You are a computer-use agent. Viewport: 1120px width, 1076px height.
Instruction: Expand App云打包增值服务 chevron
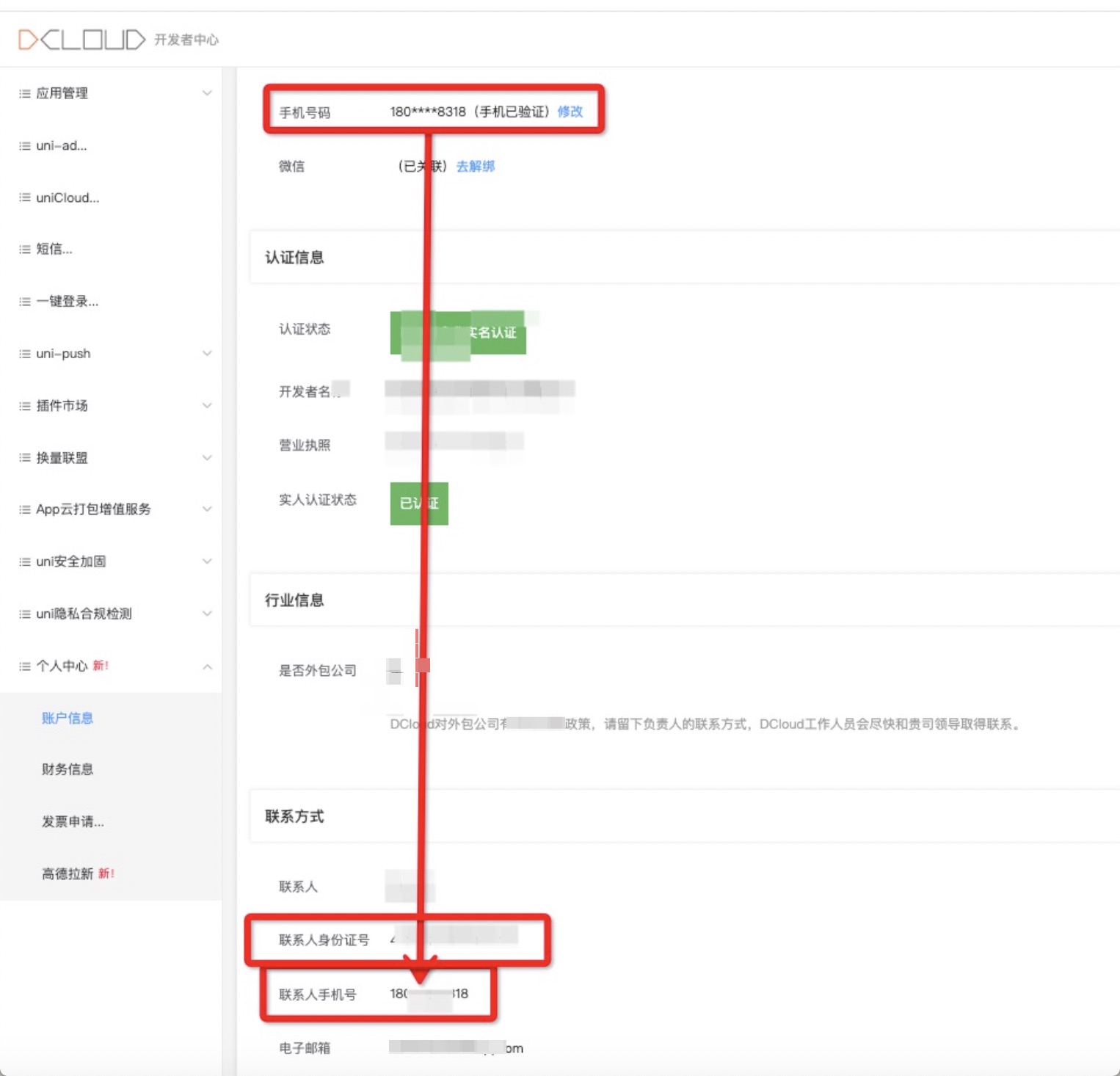click(207, 509)
